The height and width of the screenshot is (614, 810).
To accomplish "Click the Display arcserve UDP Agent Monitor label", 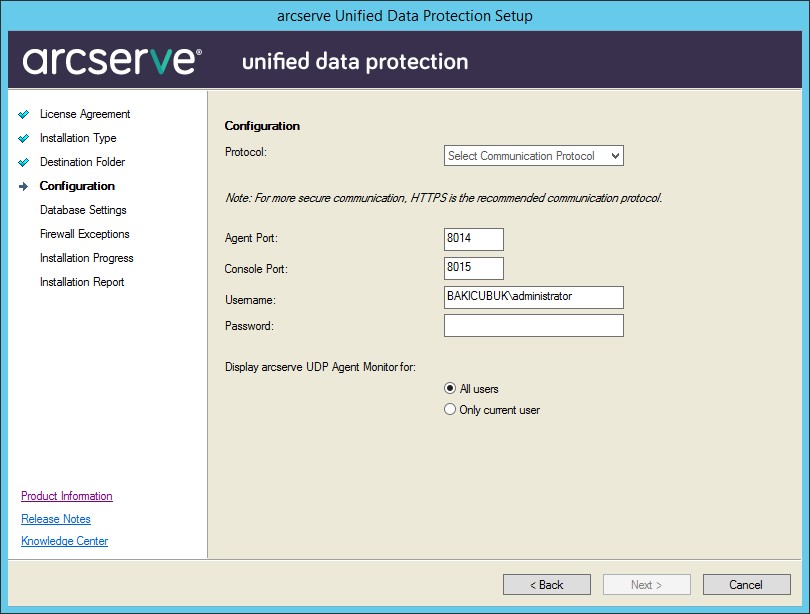I will tap(320, 367).
